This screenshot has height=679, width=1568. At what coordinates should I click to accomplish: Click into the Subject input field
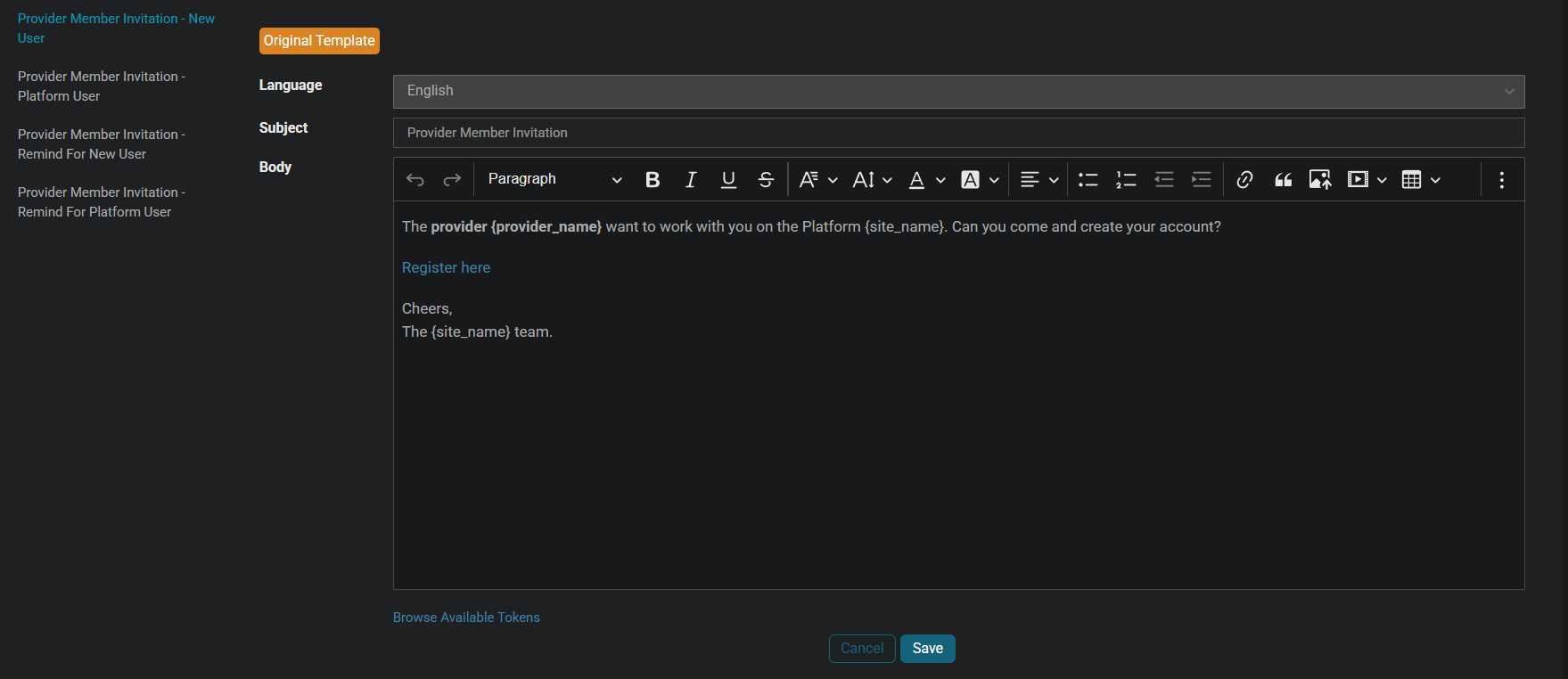tap(958, 133)
